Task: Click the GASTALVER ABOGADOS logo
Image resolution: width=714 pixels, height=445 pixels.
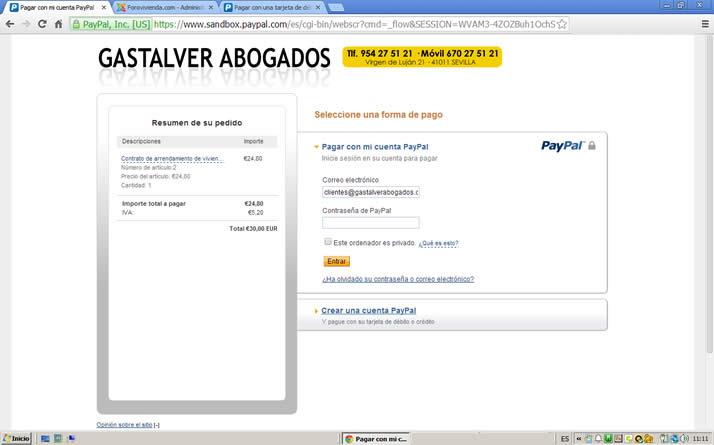Action: pyautogui.click(x=214, y=58)
